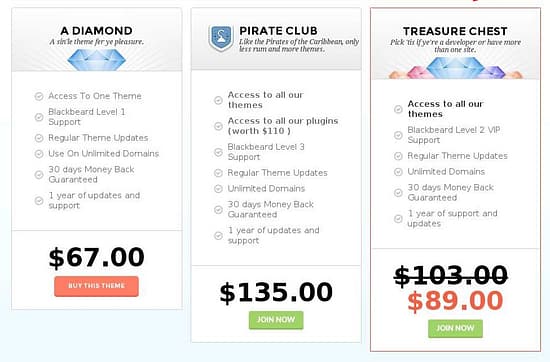Join now on the Treasure Chest plan

(455, 328)
